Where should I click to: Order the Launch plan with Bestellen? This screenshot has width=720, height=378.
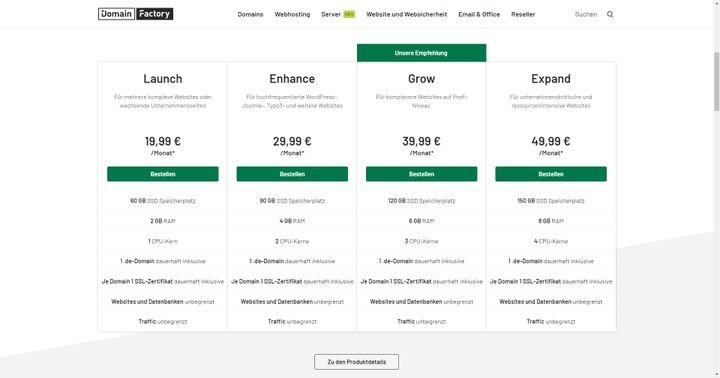click(x=163, y=174)
